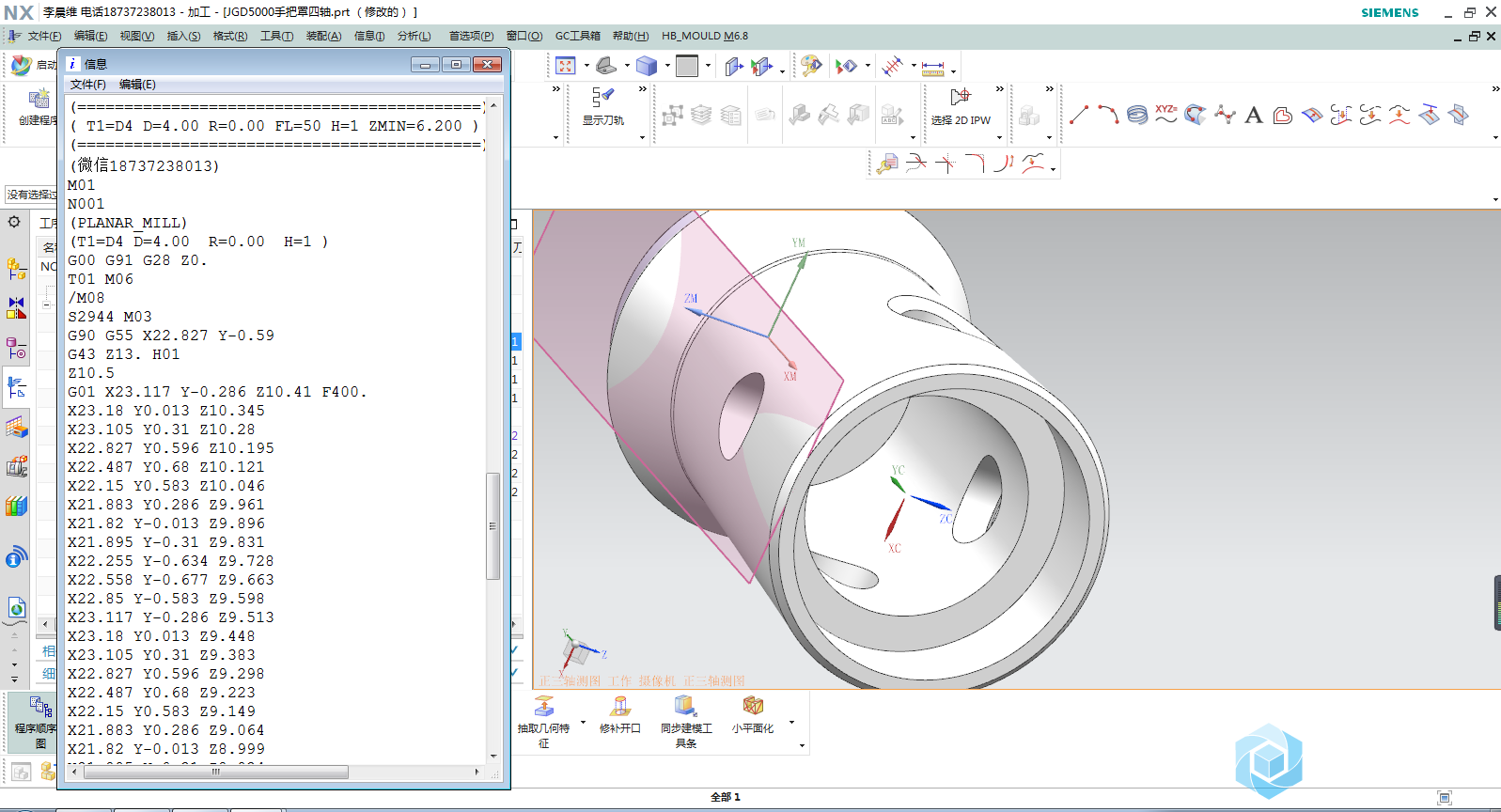Viewport: 1501px width, 812px height.
Task: Open the 插入(S) menu
Action: pos(183,36)
